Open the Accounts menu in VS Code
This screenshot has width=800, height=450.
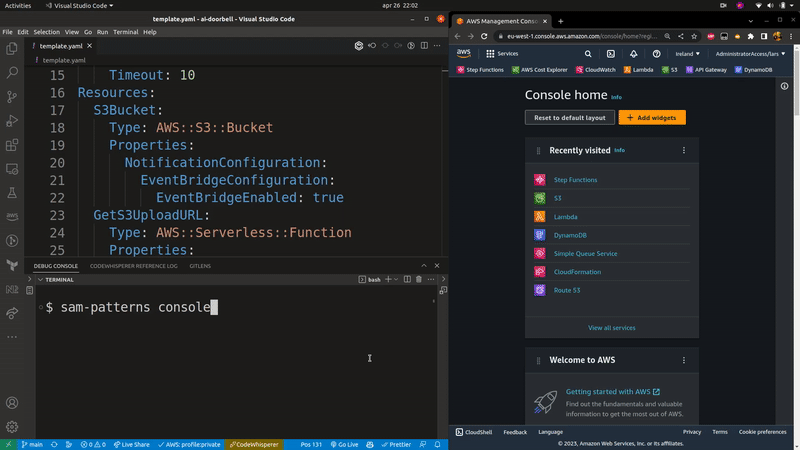(x=12, y=403)
